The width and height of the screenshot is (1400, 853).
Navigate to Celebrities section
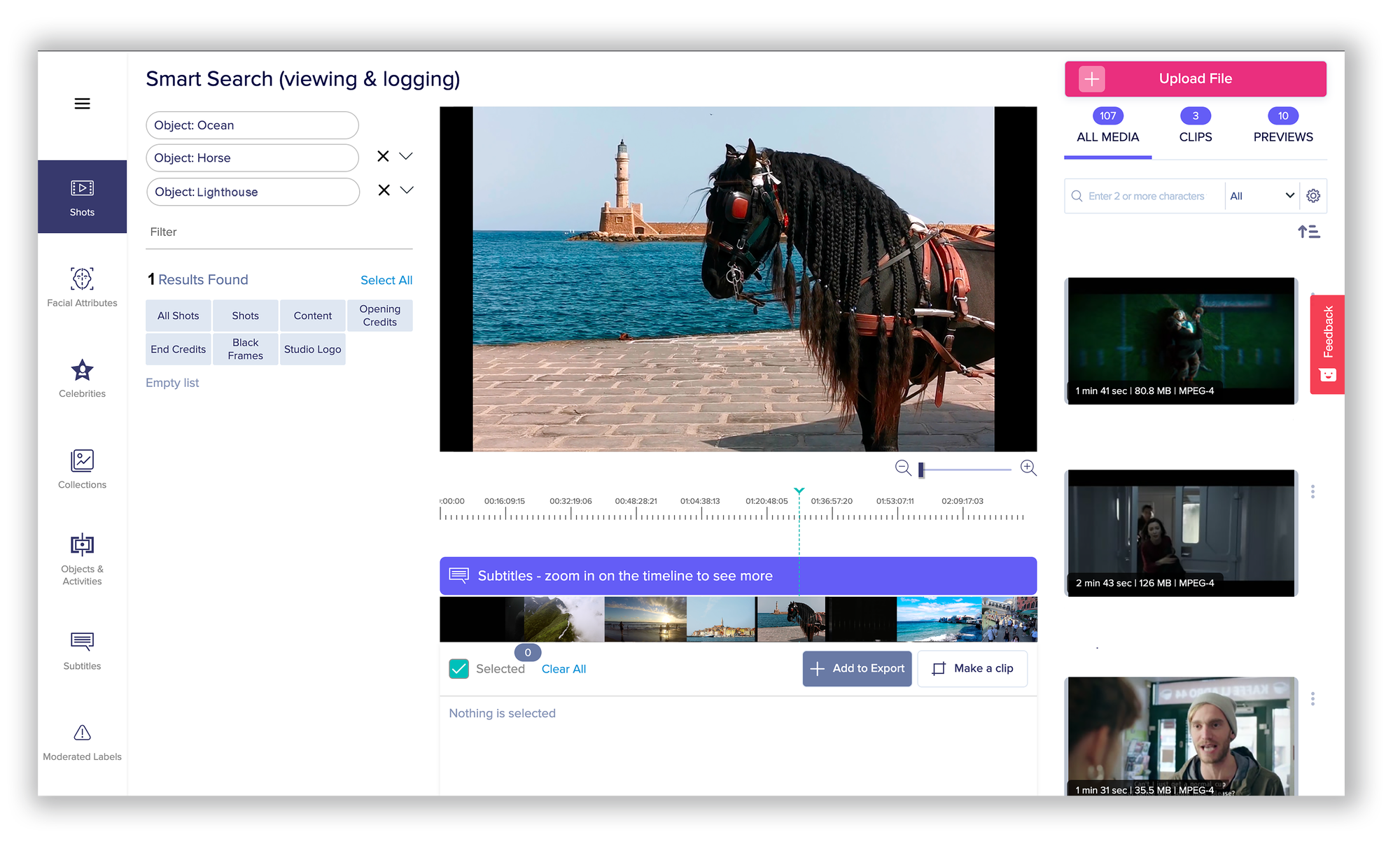[82, 380]
